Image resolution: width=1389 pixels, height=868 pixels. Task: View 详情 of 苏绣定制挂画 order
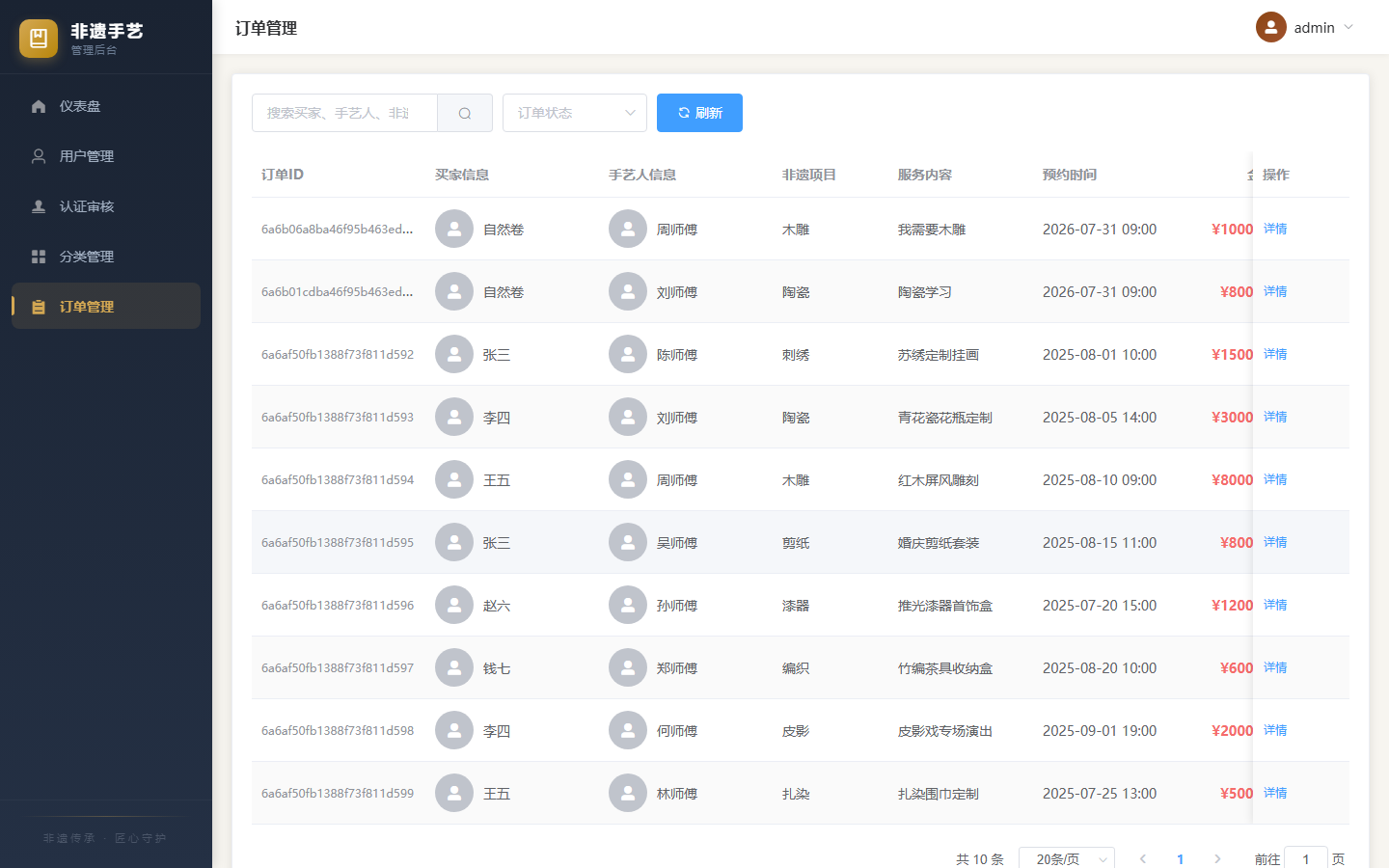coord(1275,354)
